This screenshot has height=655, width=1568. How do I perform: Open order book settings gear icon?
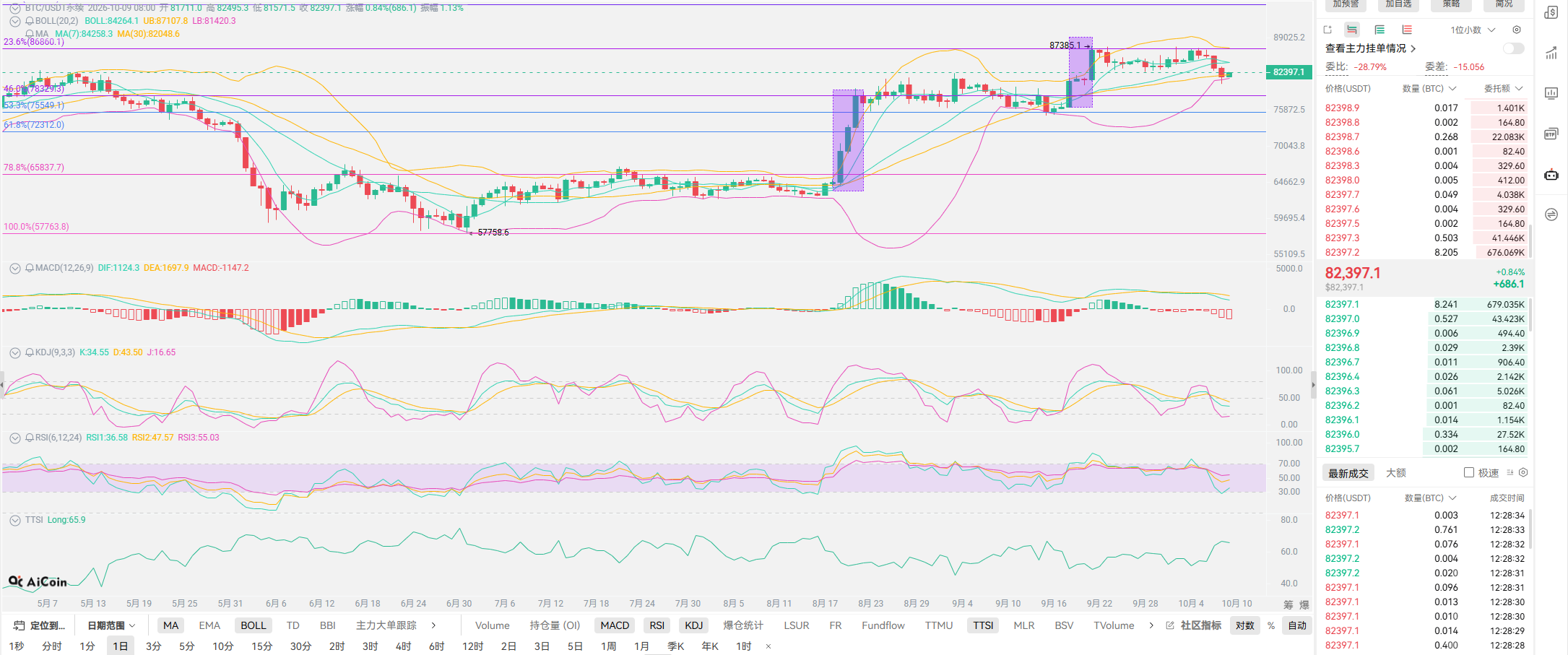tap(1517, 30)
